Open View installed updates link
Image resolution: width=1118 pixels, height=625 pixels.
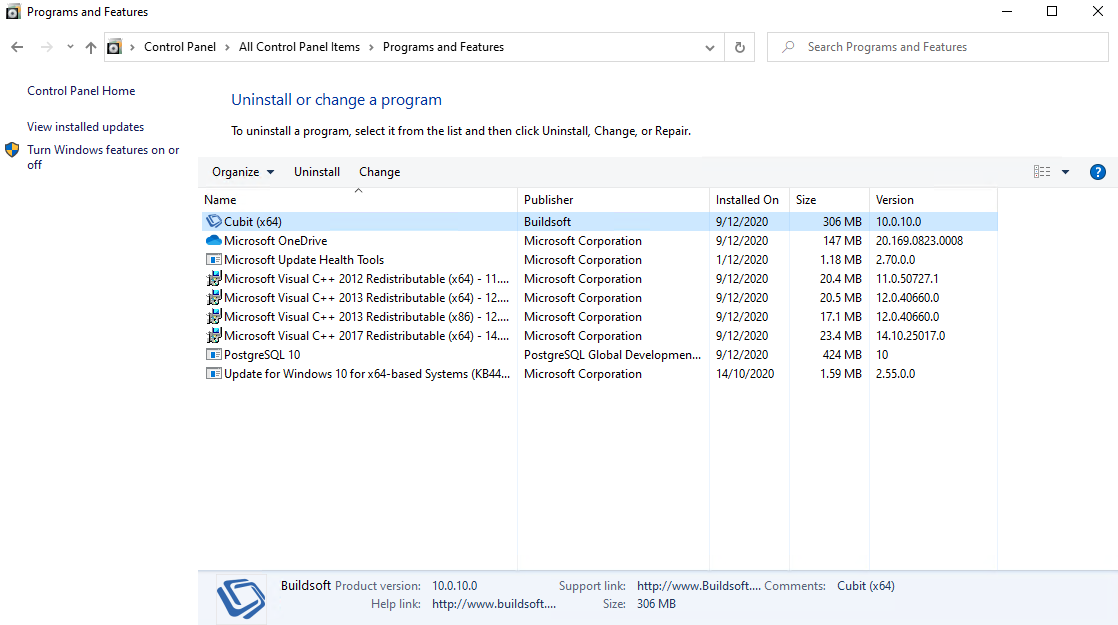coord(85,127)
